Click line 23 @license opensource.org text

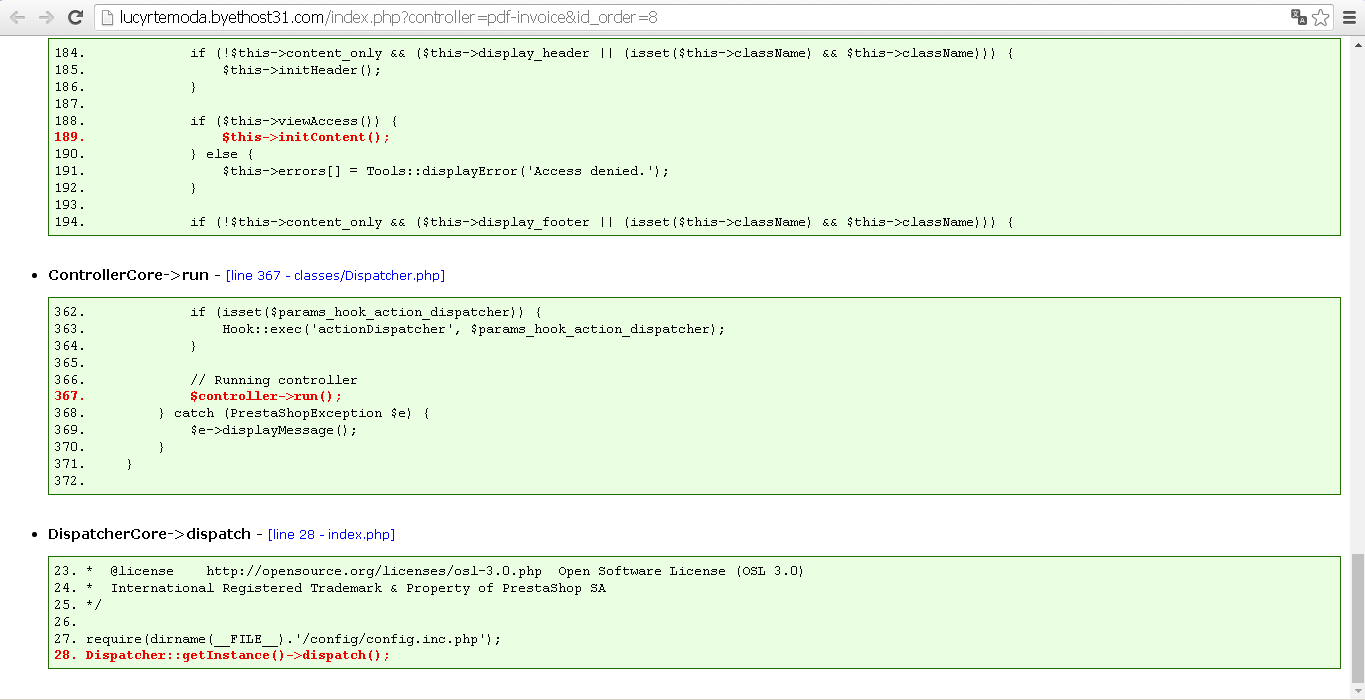click(x=445, y=571)
